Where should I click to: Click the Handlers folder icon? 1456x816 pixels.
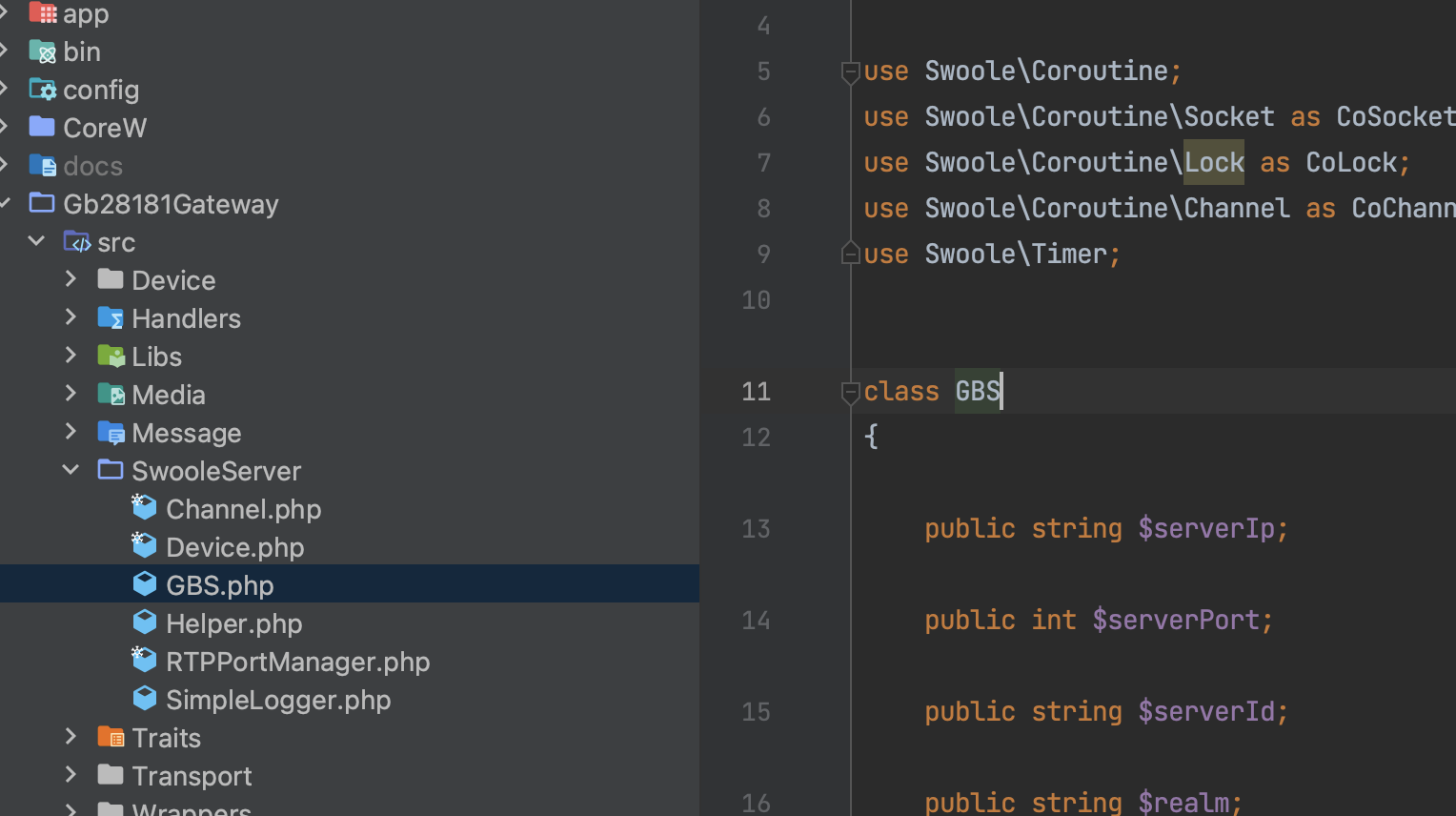pyautogui.click(x=111, y=317)
